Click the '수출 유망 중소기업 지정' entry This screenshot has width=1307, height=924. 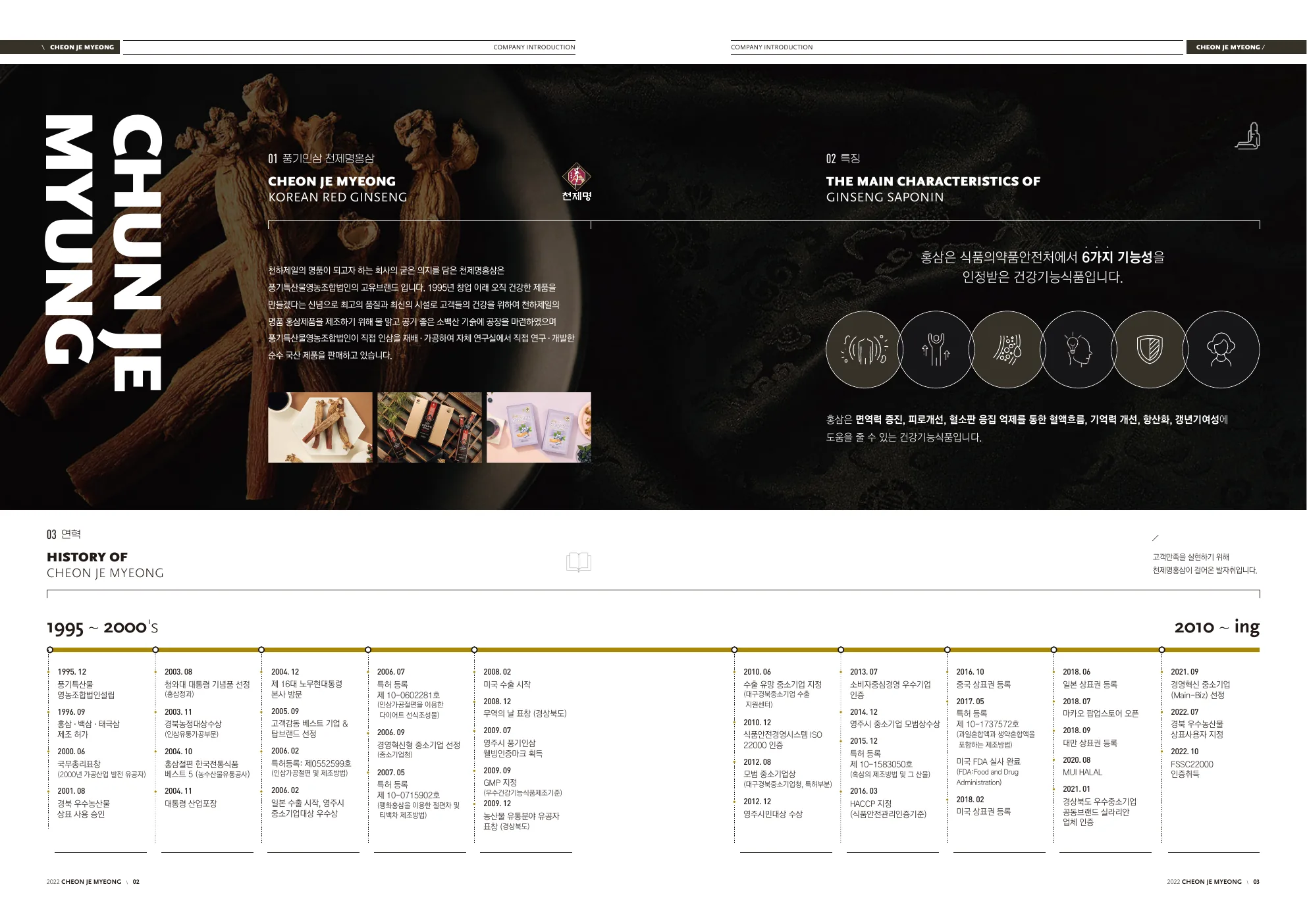click(x=782, y=684)
